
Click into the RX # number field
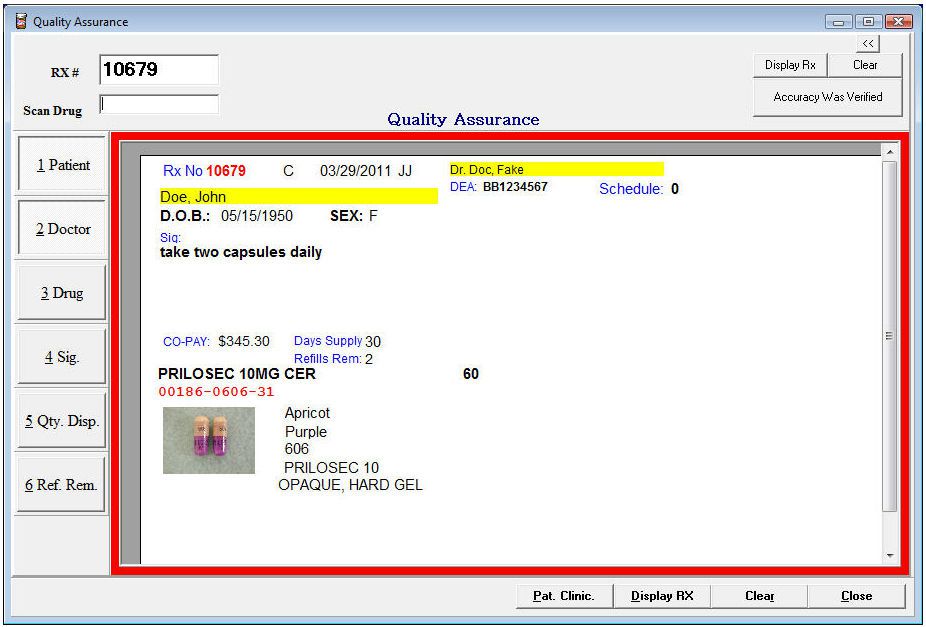point(159,70)
